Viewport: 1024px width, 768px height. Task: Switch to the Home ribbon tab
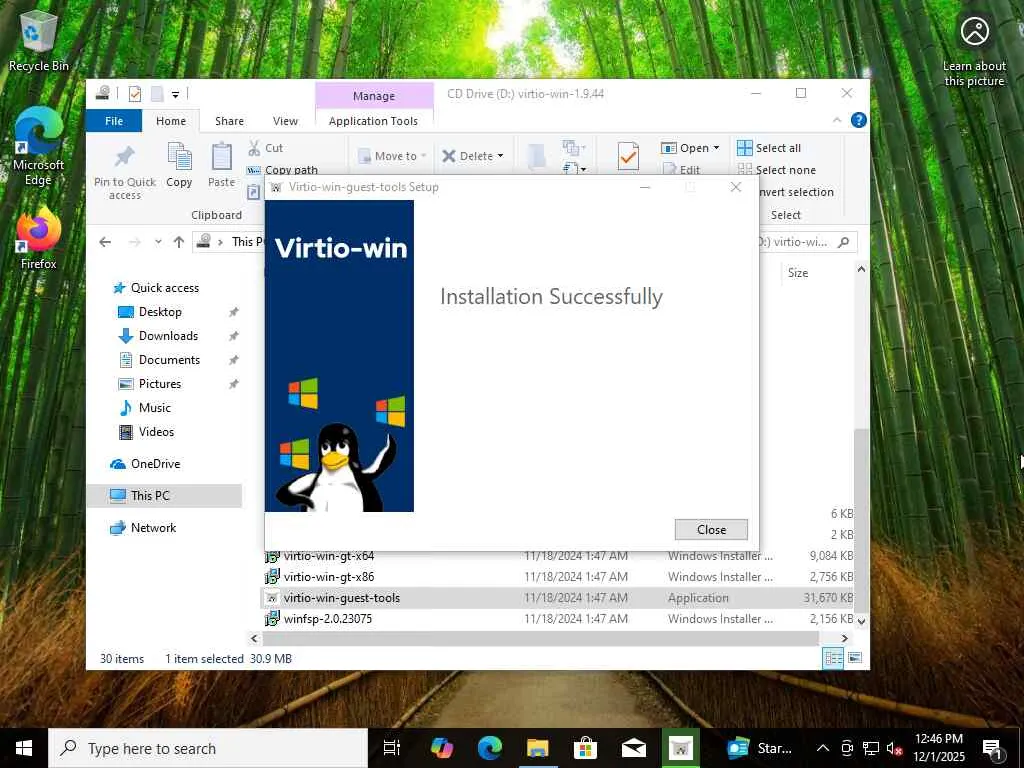tap(171, 121)
